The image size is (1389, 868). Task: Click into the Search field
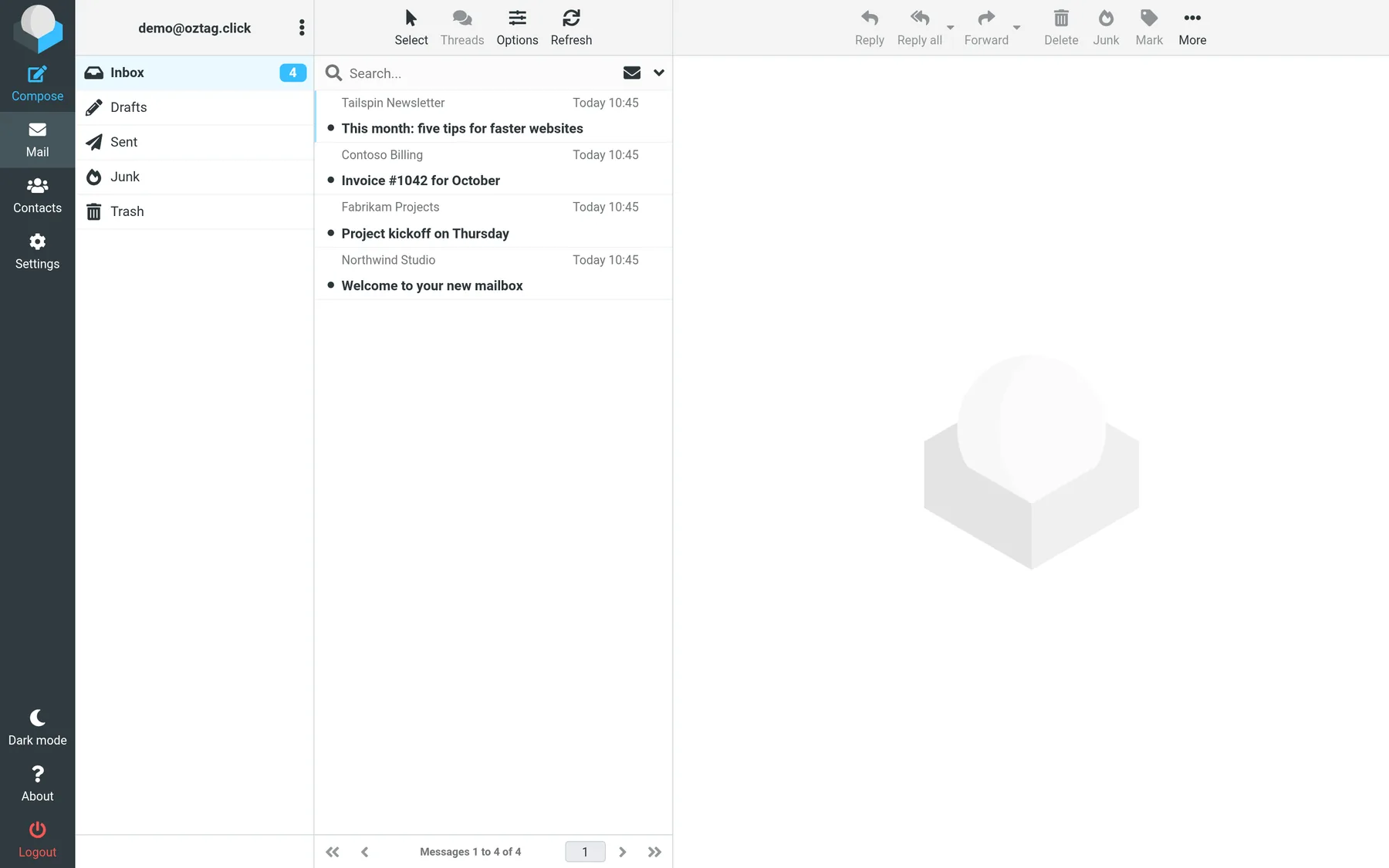(482, 73)
